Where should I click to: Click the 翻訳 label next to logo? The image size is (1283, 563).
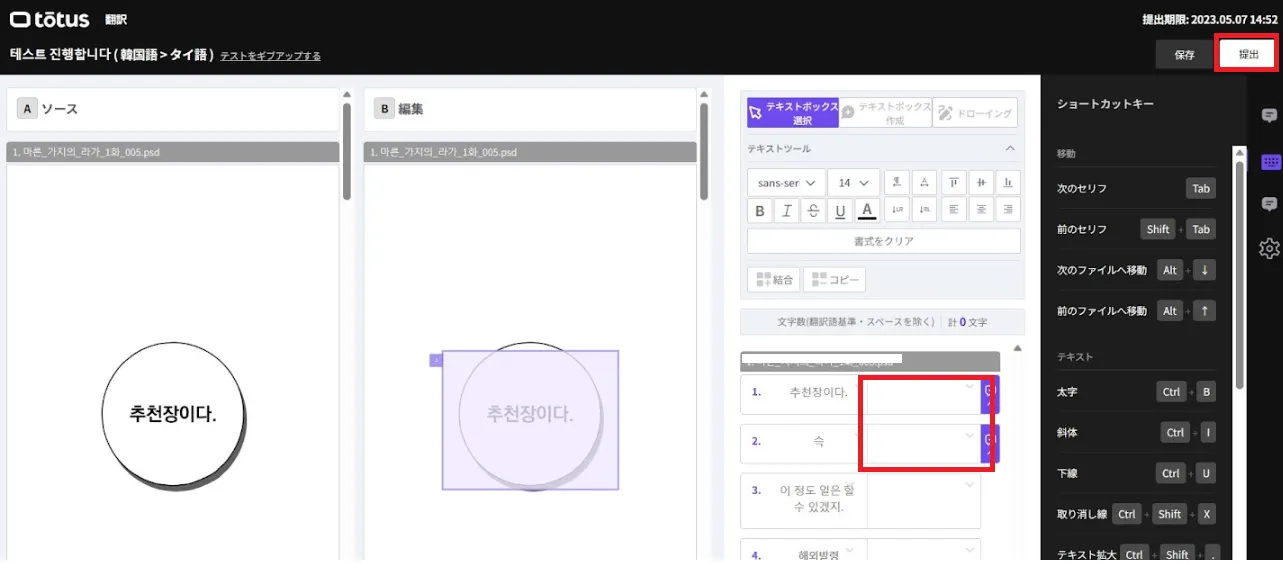coord(116,20)
